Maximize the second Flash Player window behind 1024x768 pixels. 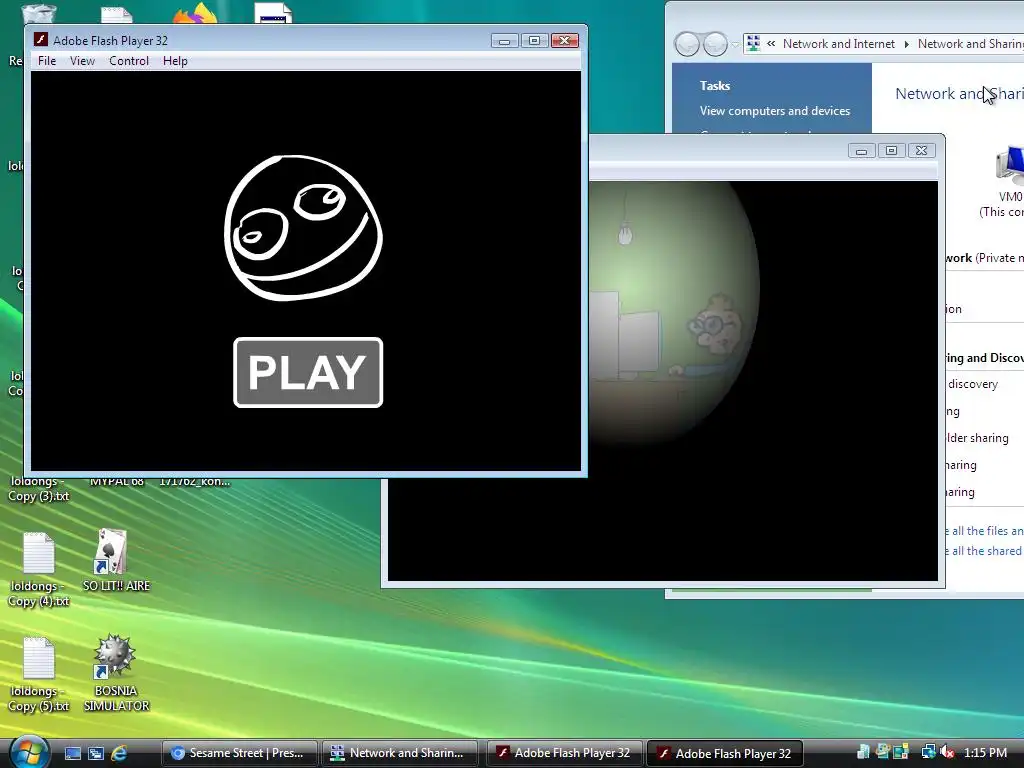click(x=891, y=151)
